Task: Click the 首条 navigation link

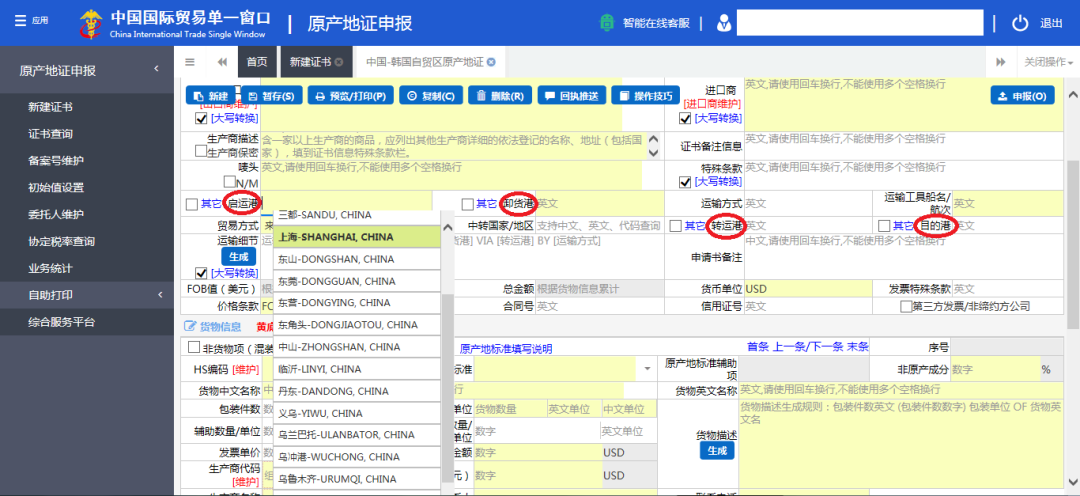Action: [x=758, y=347]
